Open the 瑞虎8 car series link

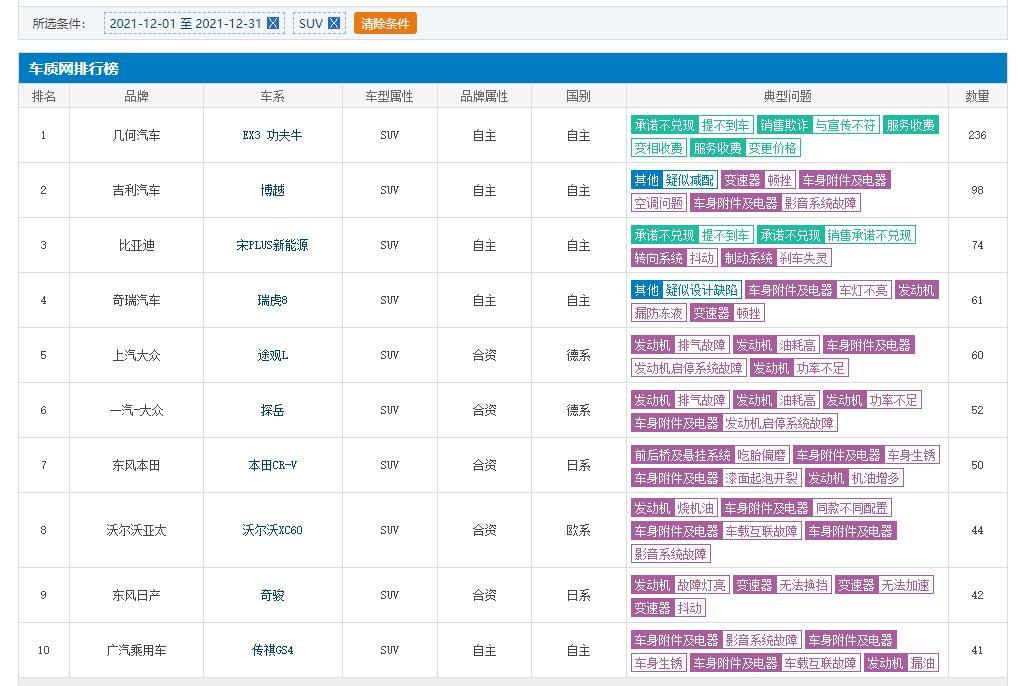click(x=272, y=300)
